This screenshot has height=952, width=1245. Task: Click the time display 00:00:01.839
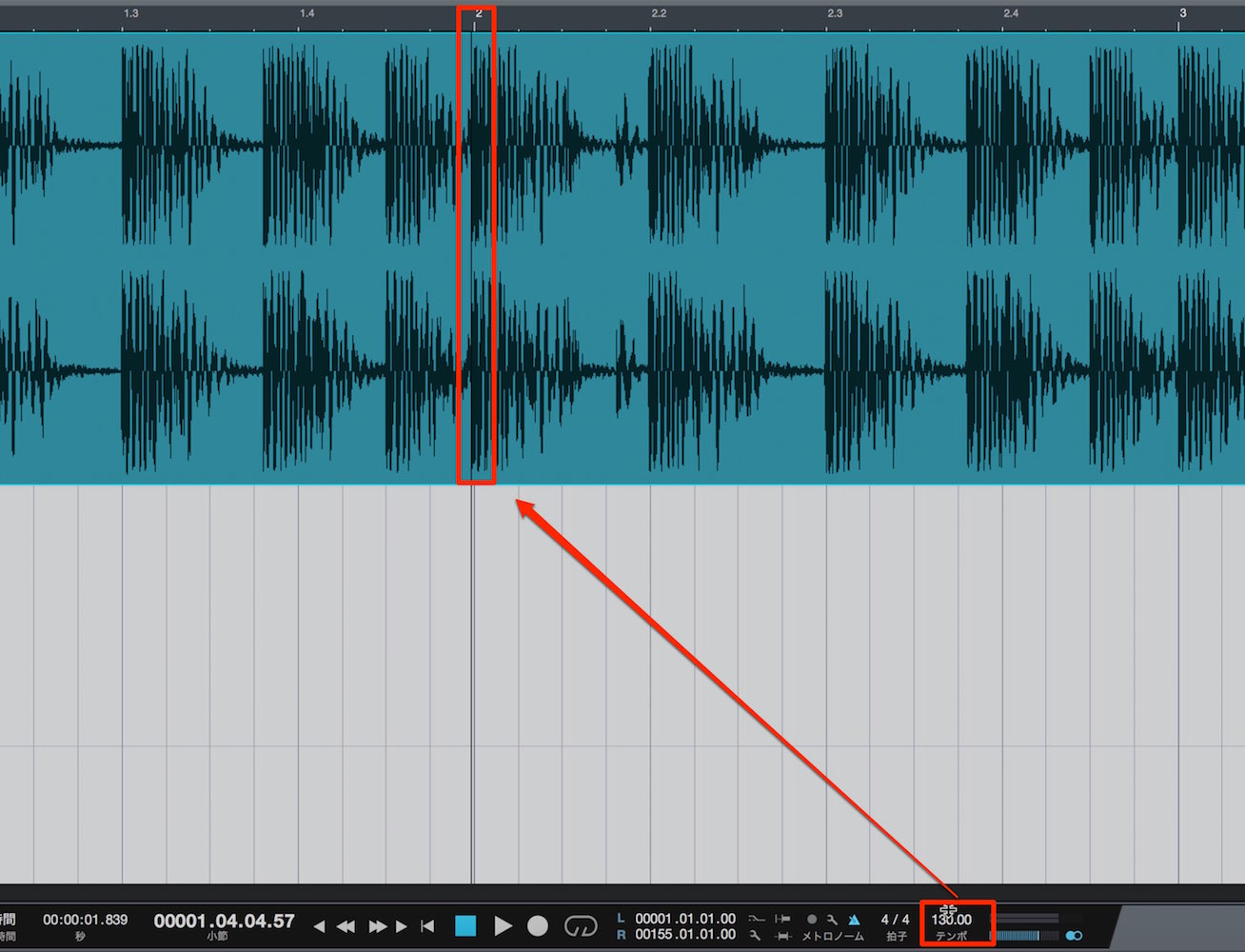86,921
